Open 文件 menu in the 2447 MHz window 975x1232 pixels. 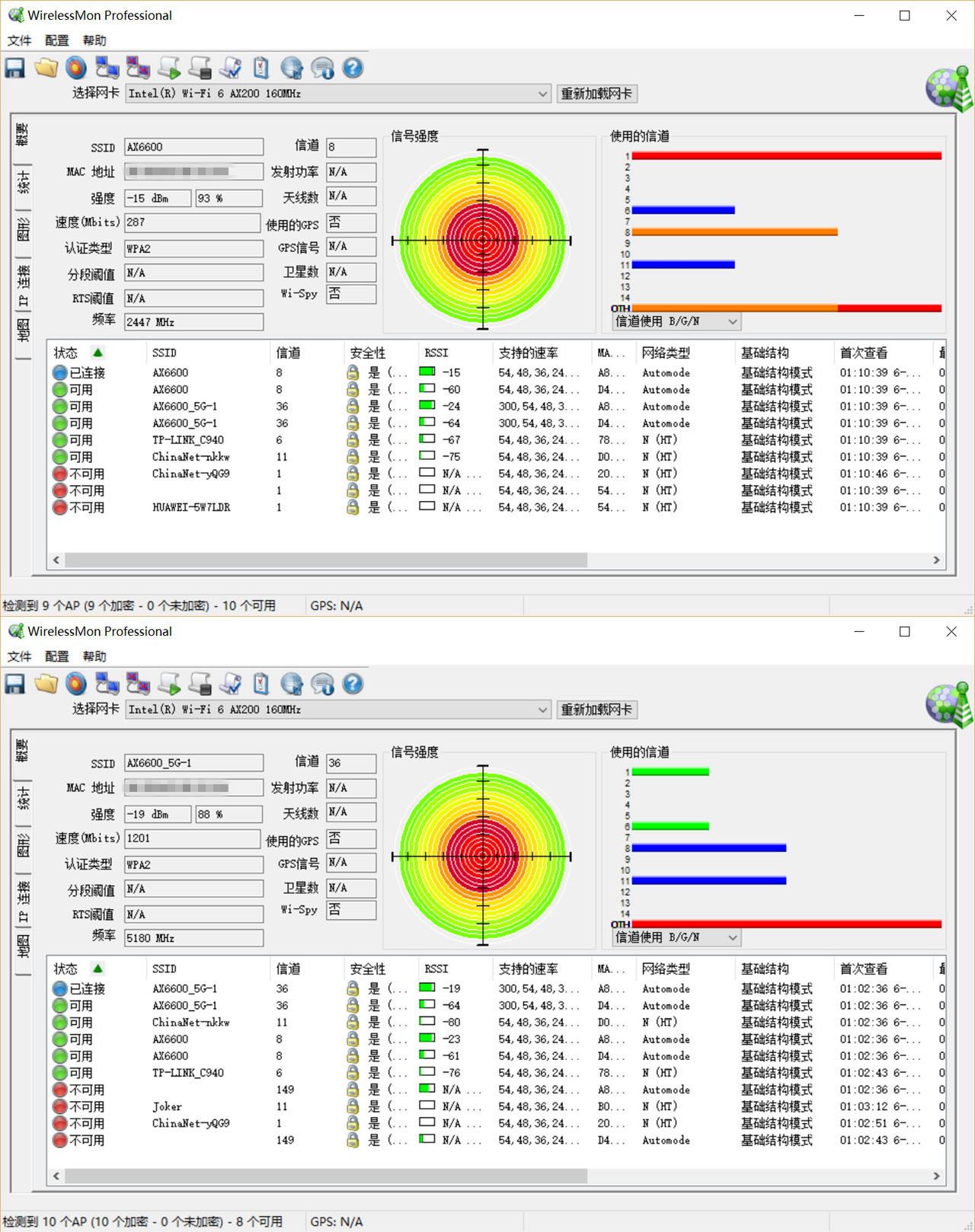click(x=19, y=40)
